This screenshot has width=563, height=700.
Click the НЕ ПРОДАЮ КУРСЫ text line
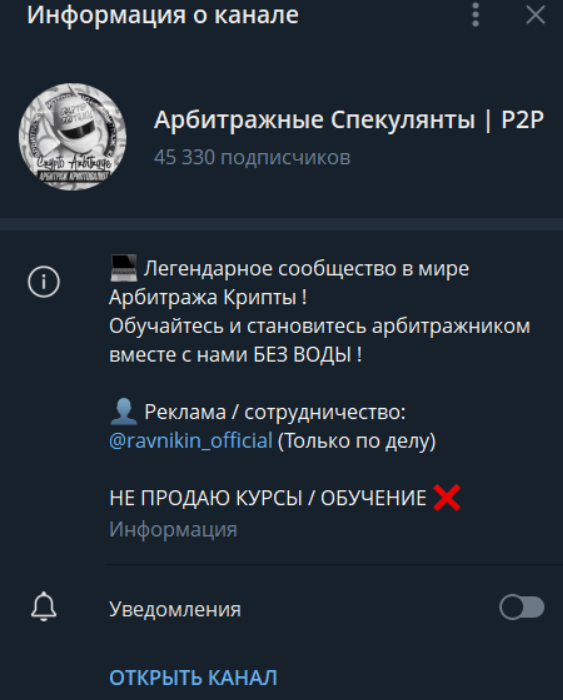click(268, 498)
